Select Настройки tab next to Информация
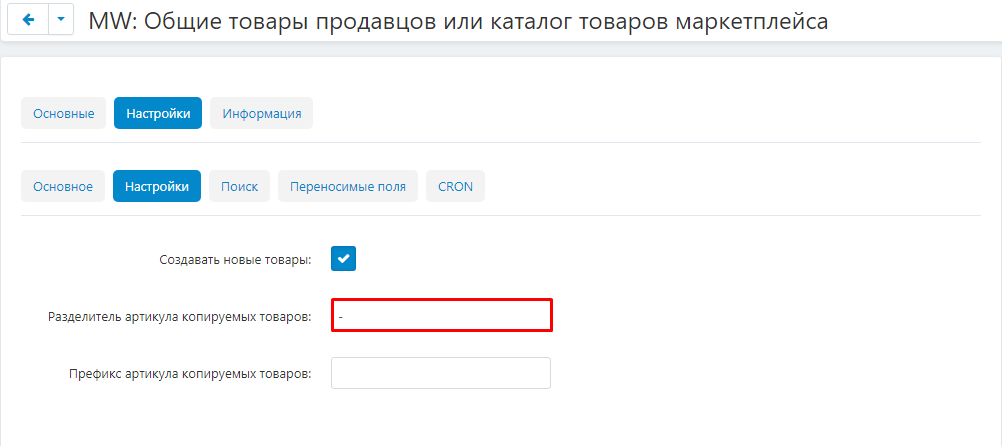 click(x=158, y=113)
